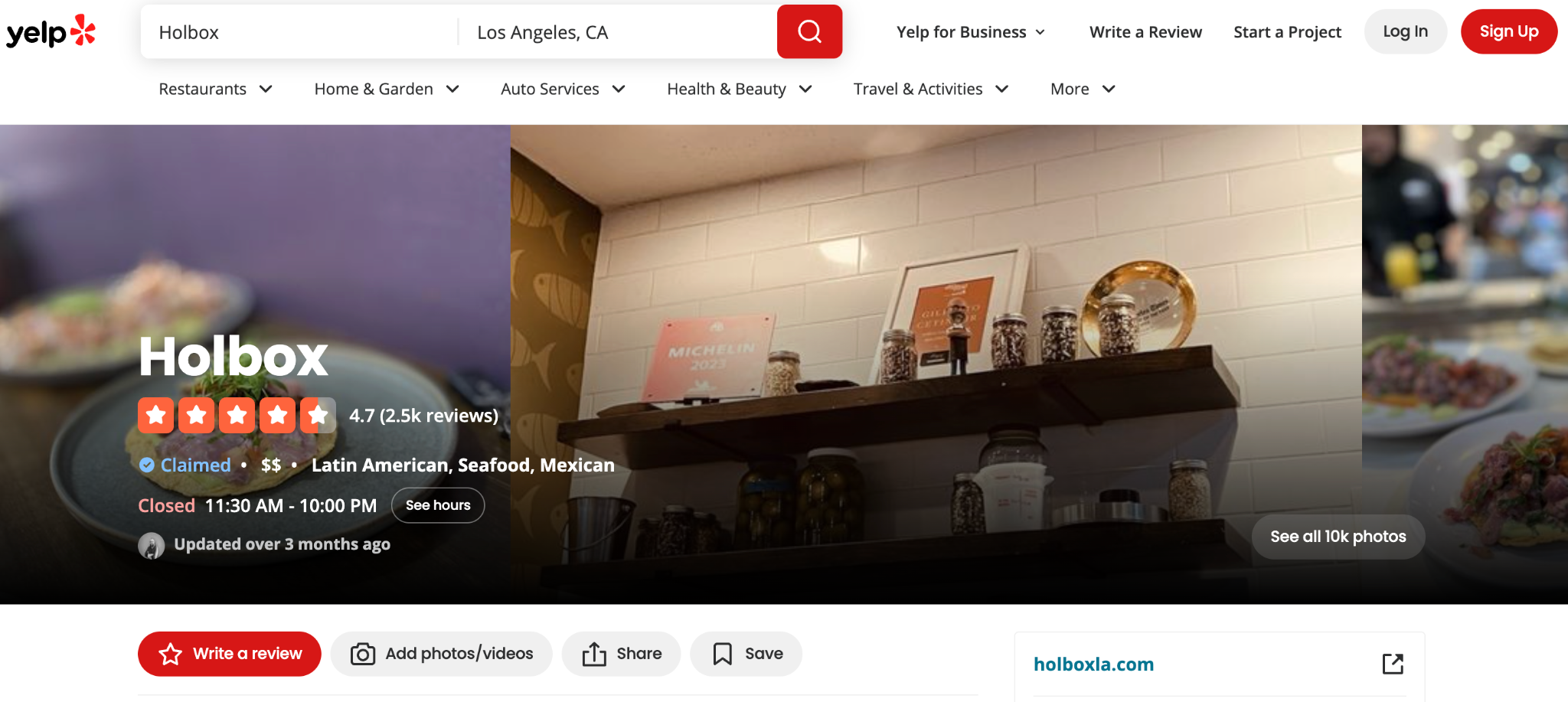Open the Mexican category link
Image resolution: width=1568 pixels, height=702 pixels.
point(577,465)
